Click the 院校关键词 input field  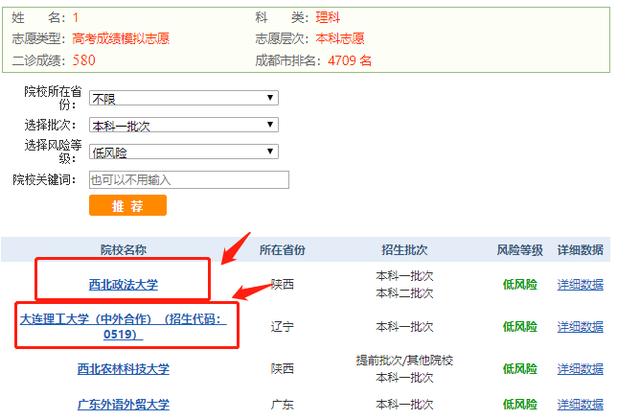(189, 180)
